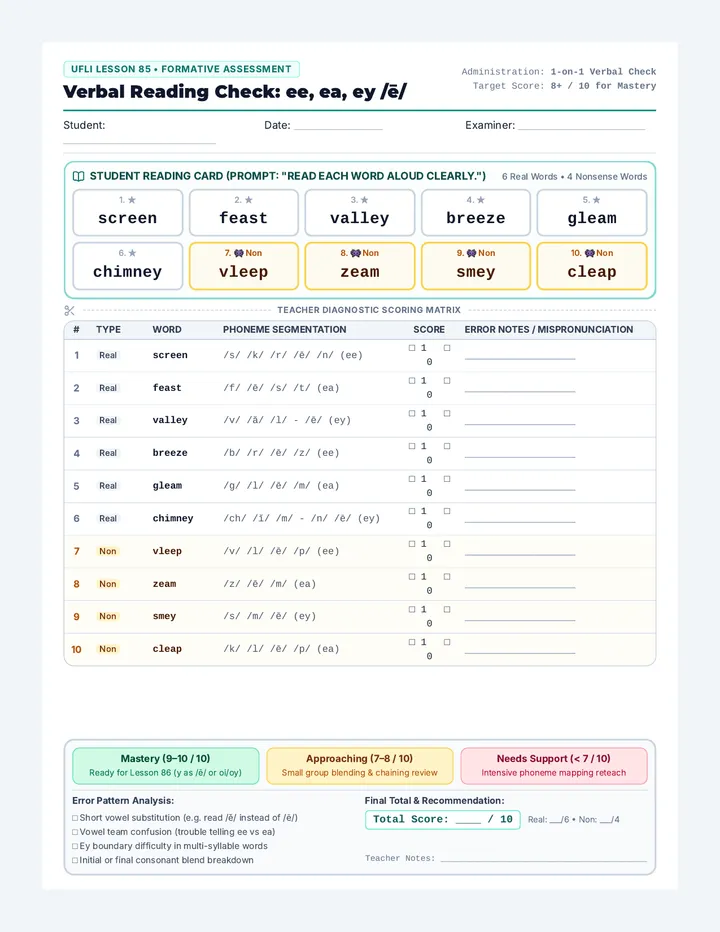Click the row number 10 in the matrix
720x932 pixels.
coord(76,649)
